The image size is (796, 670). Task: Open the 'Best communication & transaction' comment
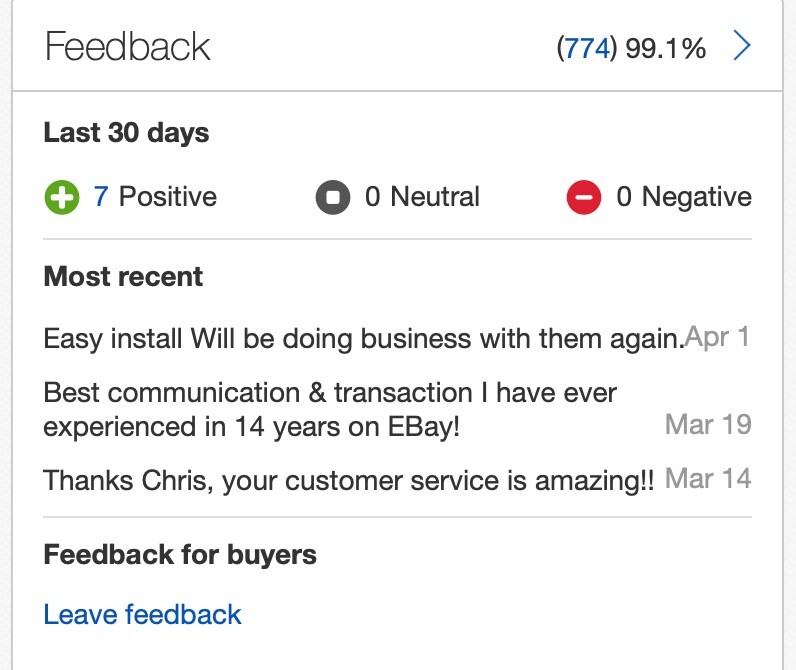pos(330,410)
